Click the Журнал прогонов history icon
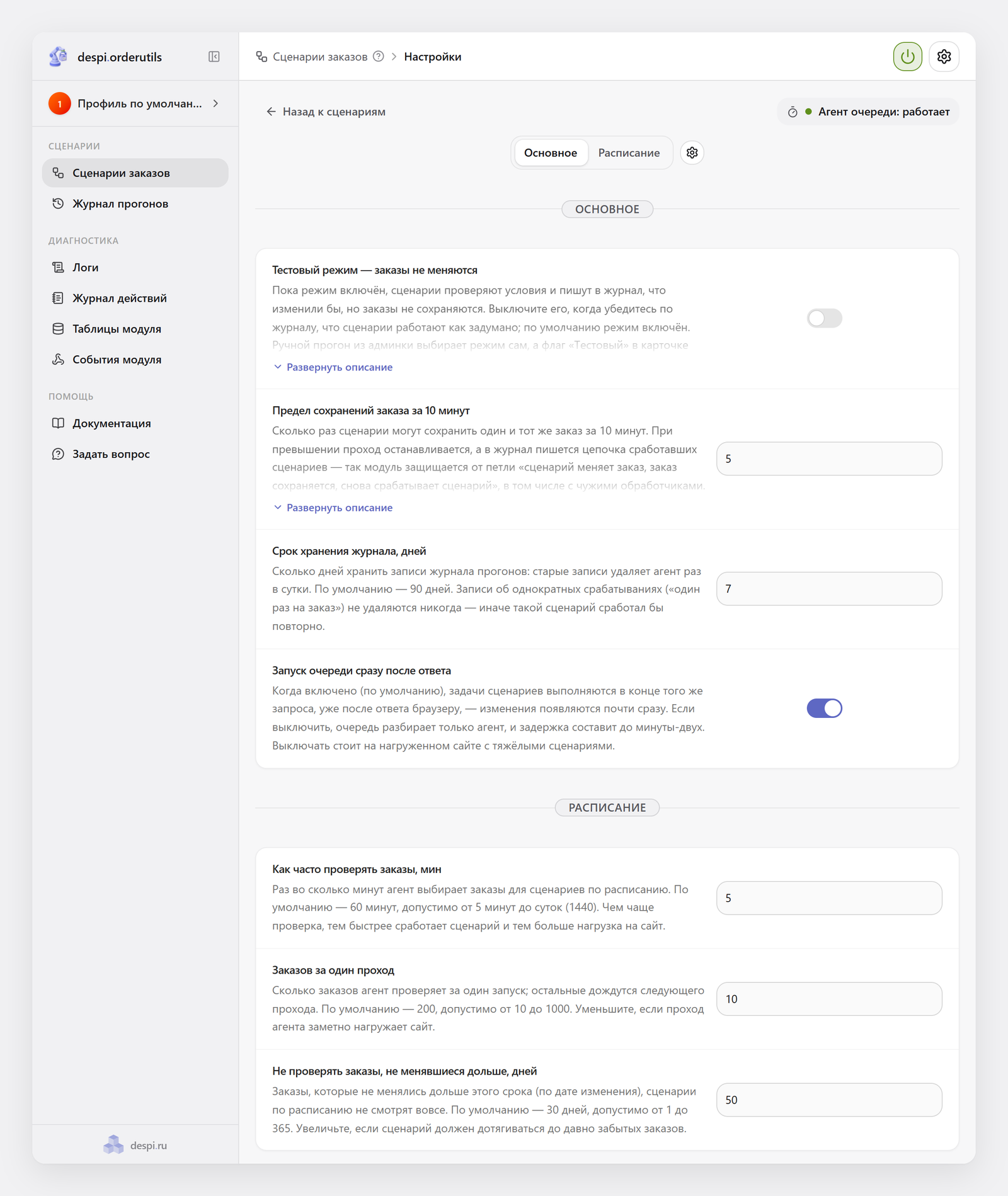Viewport: 1008px width, 1196px height. pos(58,203)
